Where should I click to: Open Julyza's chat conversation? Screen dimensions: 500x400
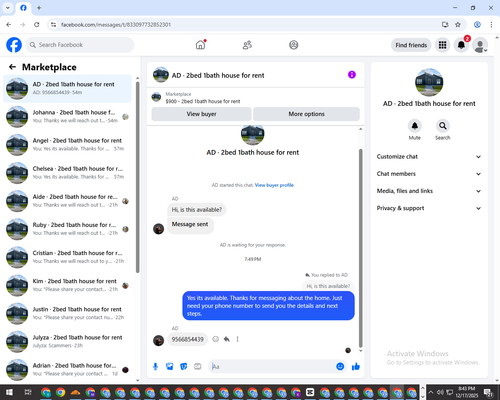67,342
